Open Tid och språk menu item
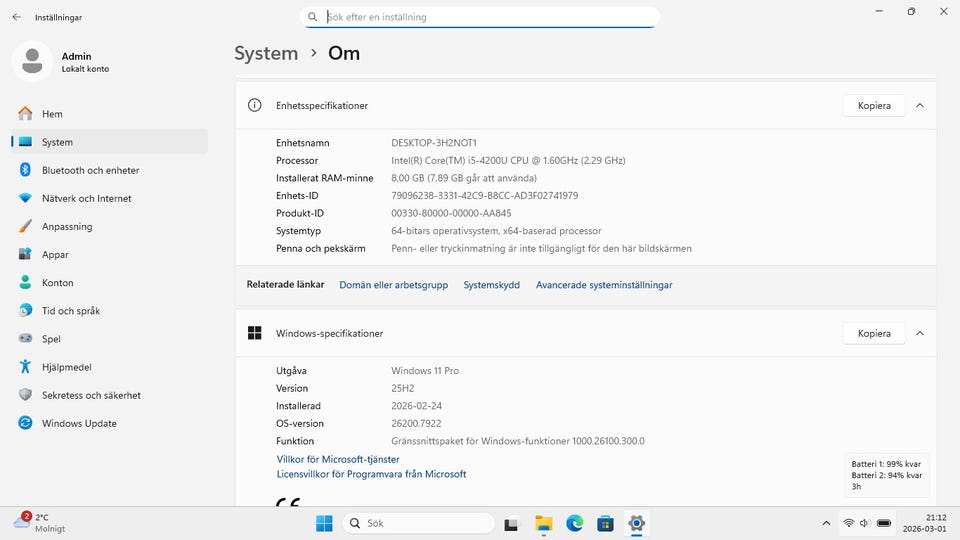The width and height of the screenshot is (960, 540). (x=70, y=311)
